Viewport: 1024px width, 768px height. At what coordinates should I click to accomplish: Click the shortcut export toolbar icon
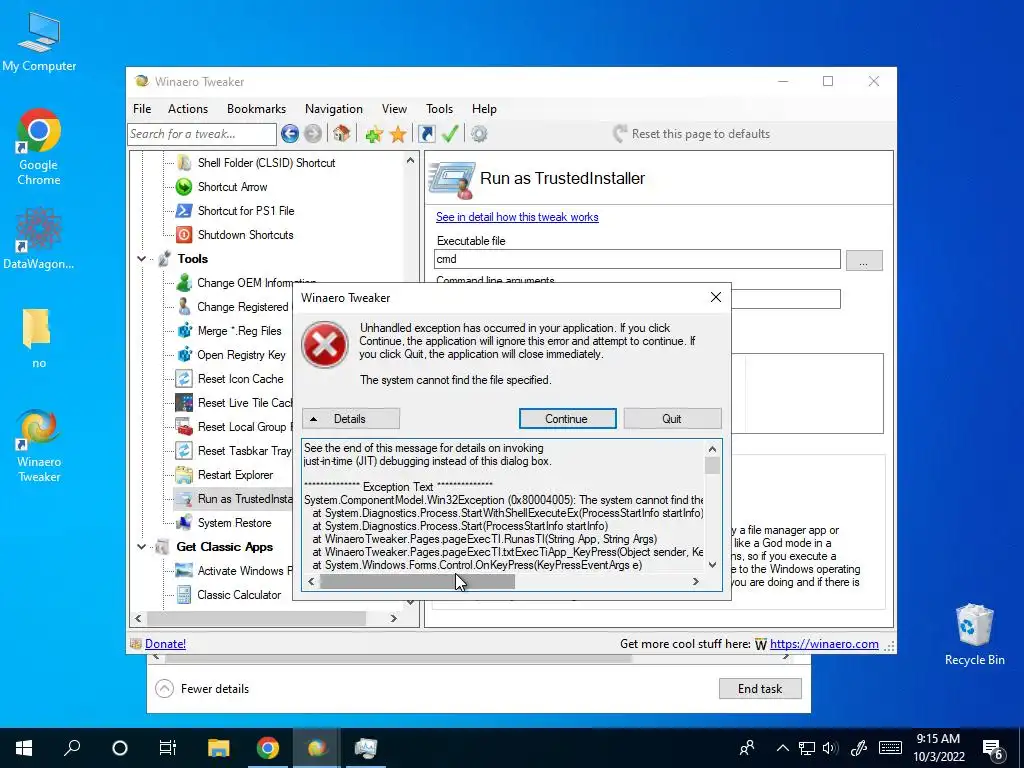click(426, 134)
